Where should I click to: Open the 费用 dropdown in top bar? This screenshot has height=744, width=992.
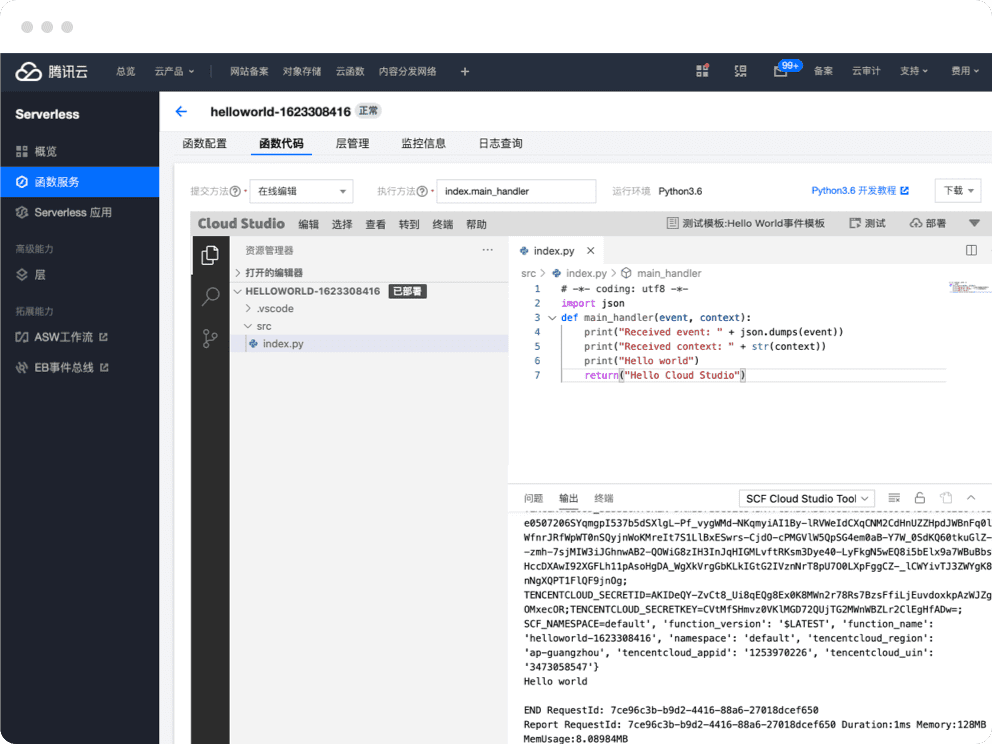(x=965, y=71)
